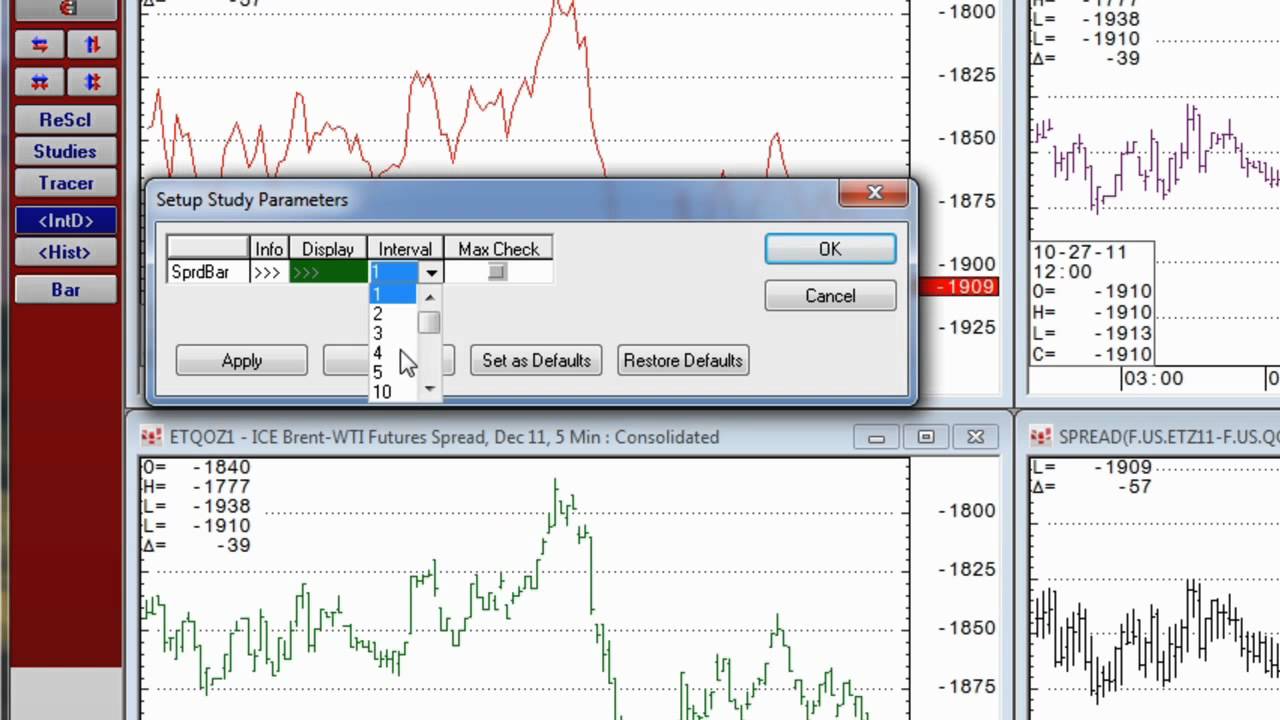The height and width of the screenshot is (720, 1280).
Task: Switch to the <Hist> historical button
Action: point(66,253)
